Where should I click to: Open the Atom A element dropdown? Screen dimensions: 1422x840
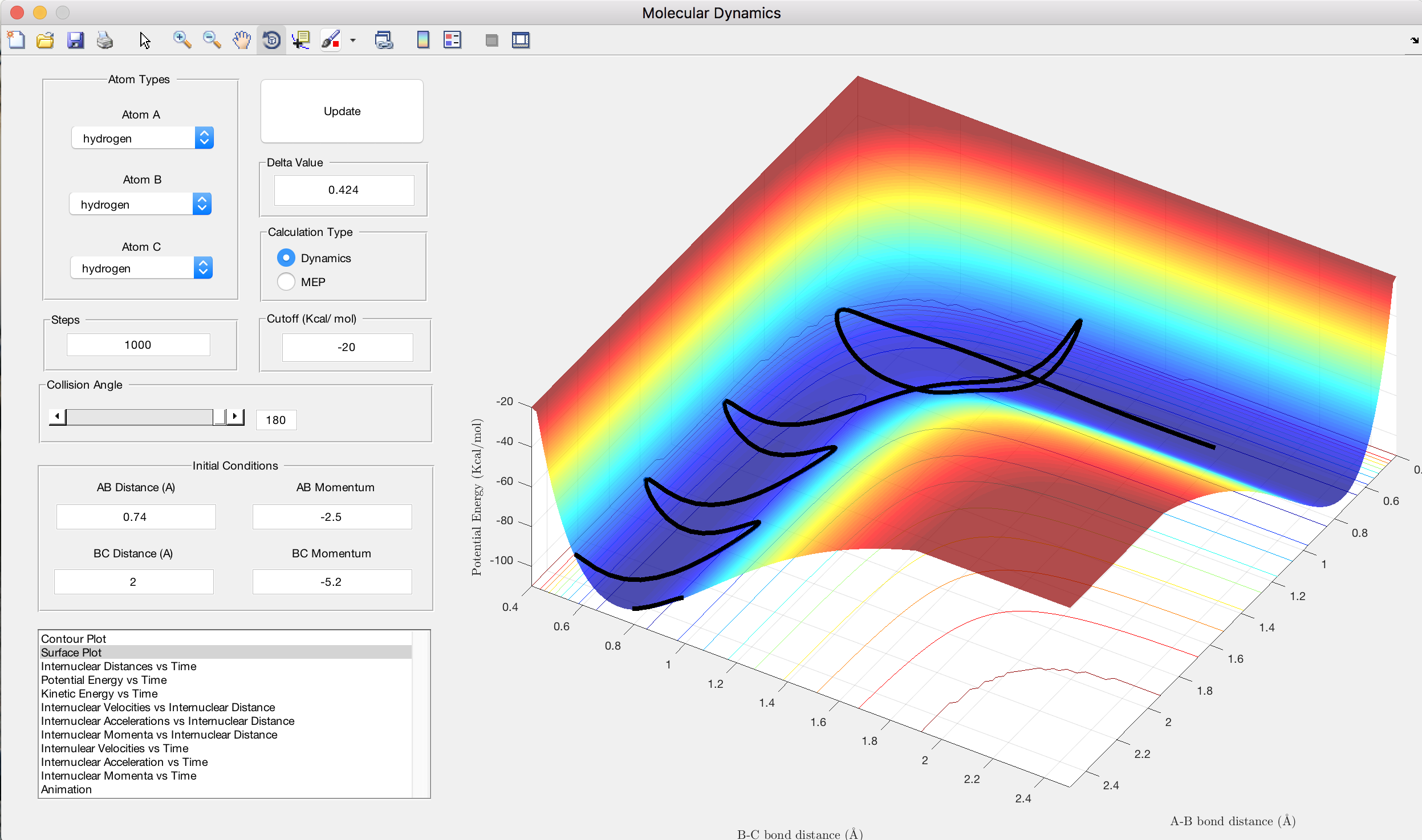[x=143, y=138]
